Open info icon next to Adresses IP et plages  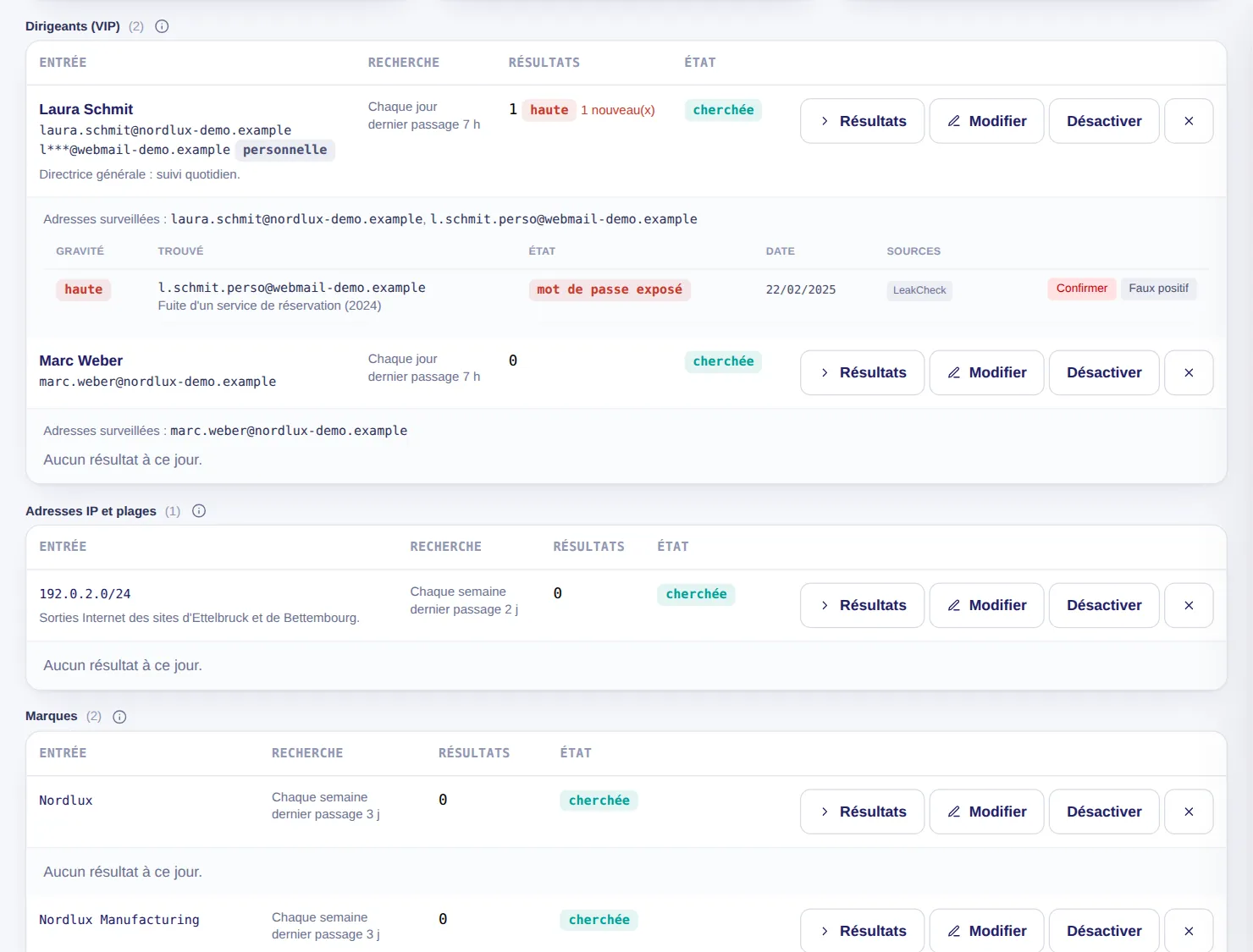point(199,511)
